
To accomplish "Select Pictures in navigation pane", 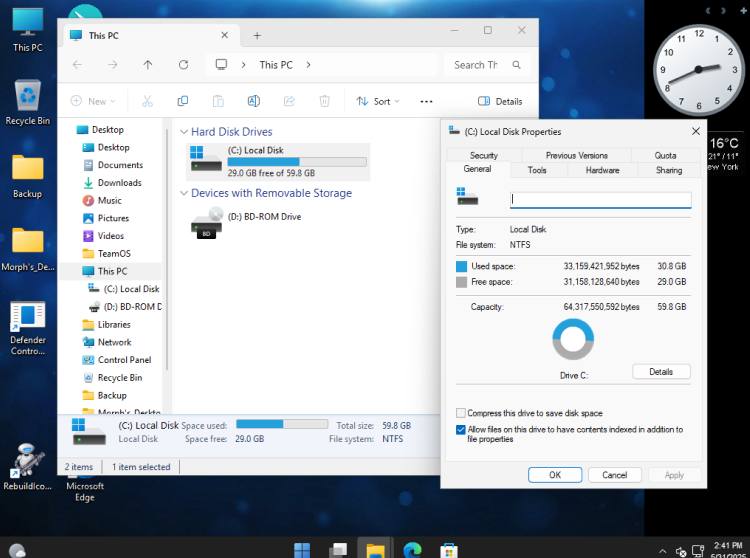I will 113,218.
